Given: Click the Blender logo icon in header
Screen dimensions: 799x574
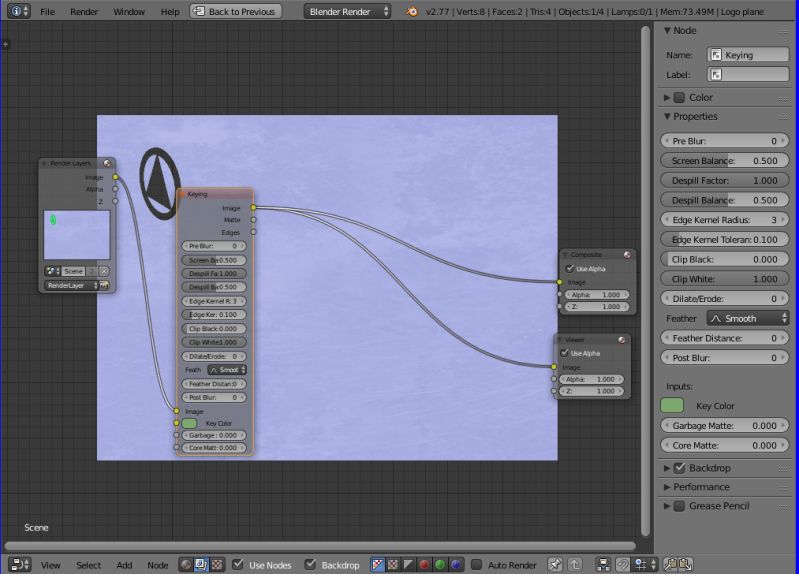Looking at the screenshot, I should tap(412, 11).
